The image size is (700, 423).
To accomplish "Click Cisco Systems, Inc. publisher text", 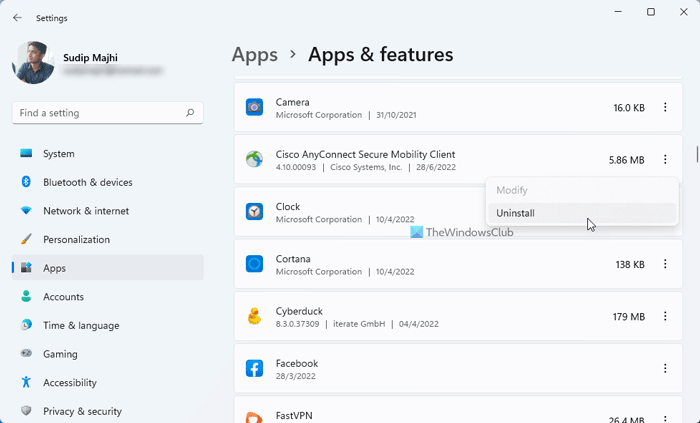I will click(x=366, y=167).
